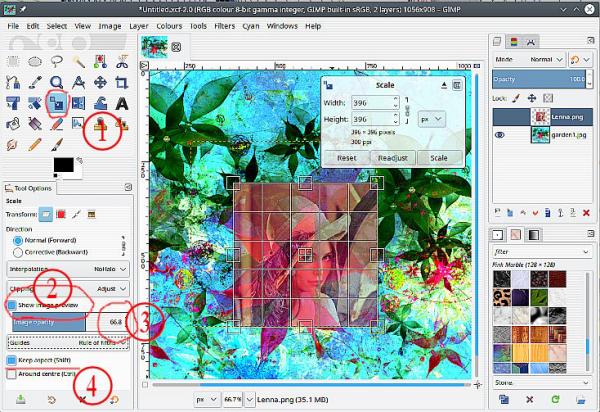Anchor the floating layer icon
This screenshot has width=600, height=412.
560,213
